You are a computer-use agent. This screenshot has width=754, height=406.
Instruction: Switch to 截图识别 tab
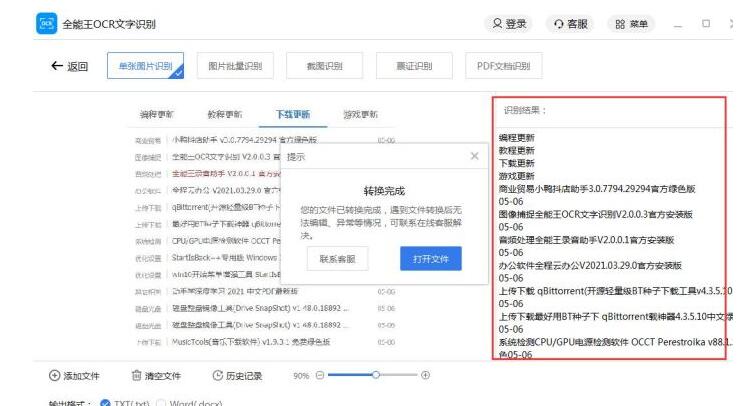325,65
